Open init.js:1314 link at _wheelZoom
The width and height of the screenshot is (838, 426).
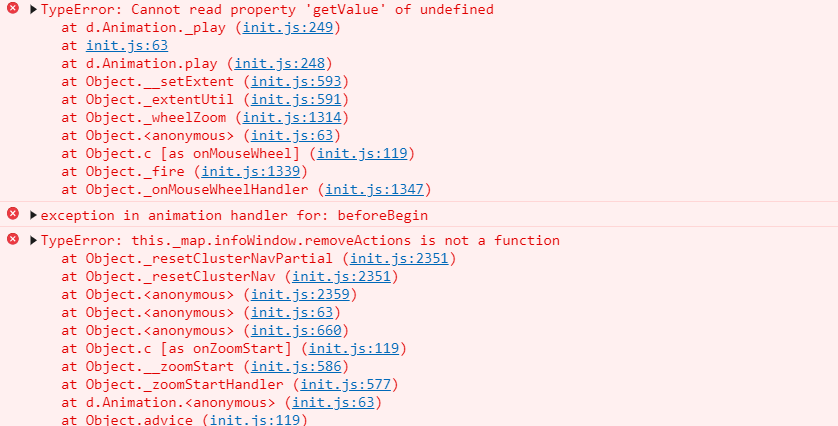pos(292,118)
